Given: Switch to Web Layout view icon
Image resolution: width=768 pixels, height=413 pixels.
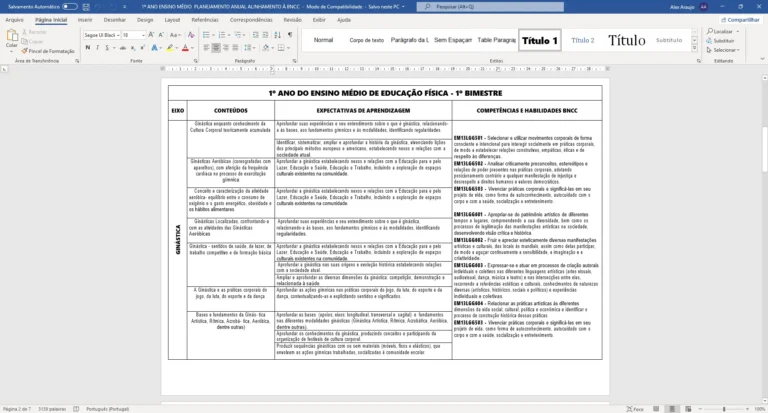Looking at the screenshot, I should coord(688,409).
